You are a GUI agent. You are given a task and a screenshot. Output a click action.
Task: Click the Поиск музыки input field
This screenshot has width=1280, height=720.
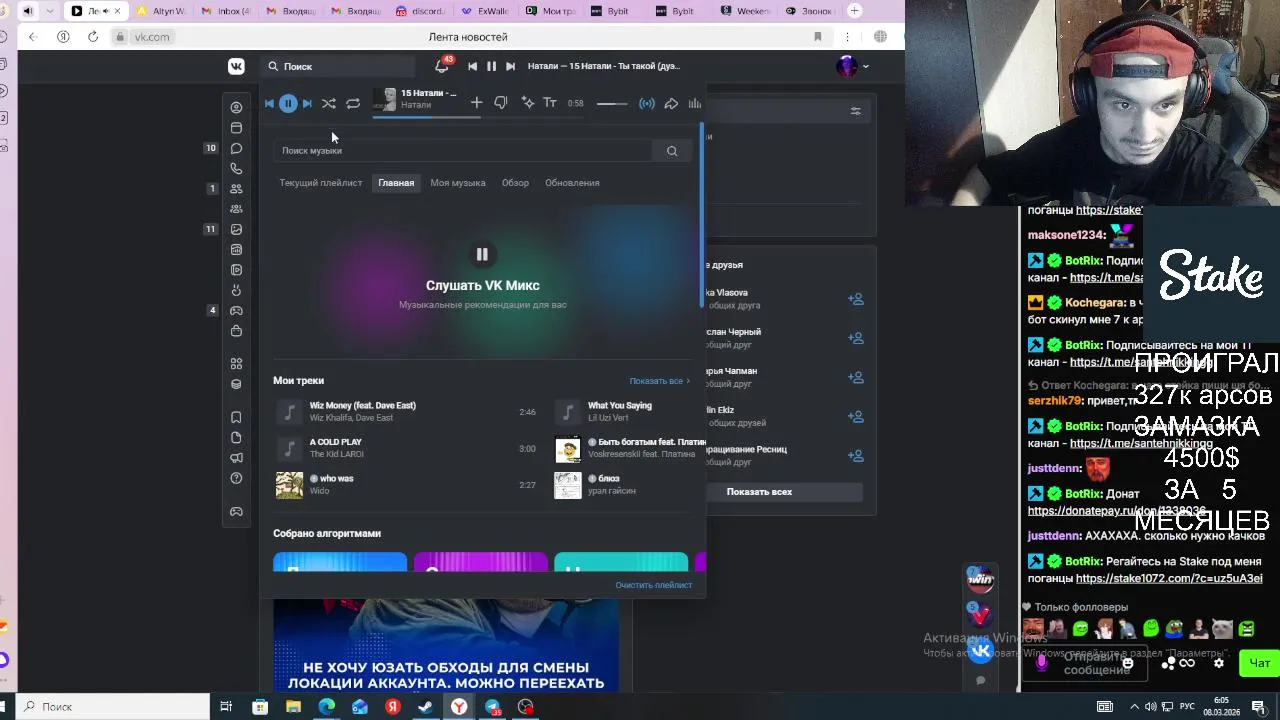[x=465, y=151]
